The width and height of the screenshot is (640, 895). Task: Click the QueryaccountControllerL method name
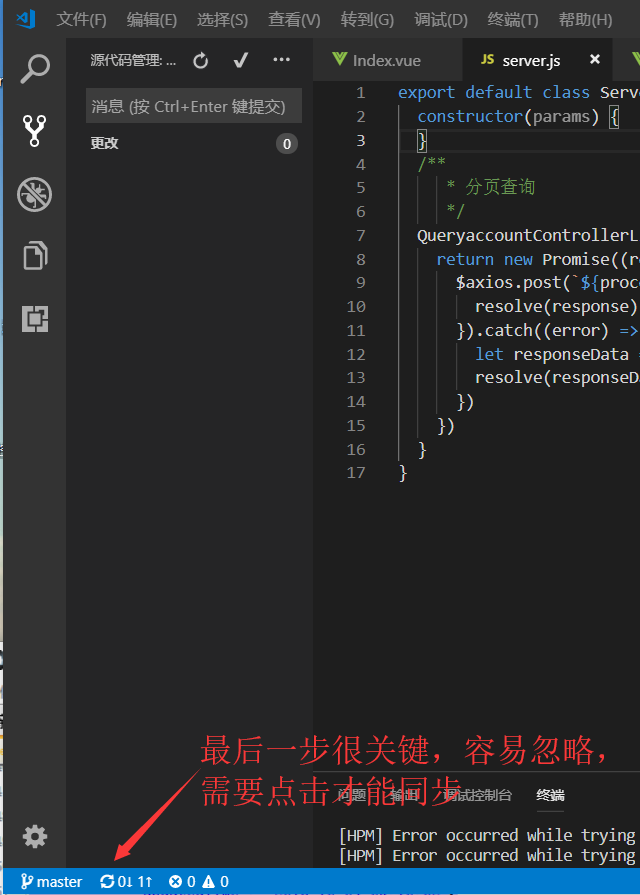point(528,235)
